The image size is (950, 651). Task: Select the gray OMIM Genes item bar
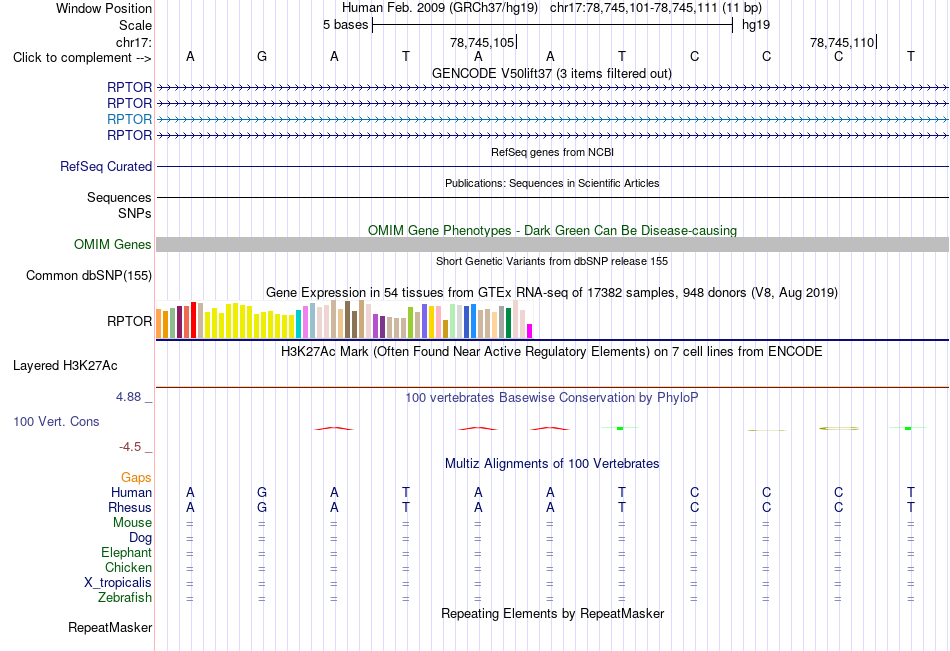(x=552, y=244)
